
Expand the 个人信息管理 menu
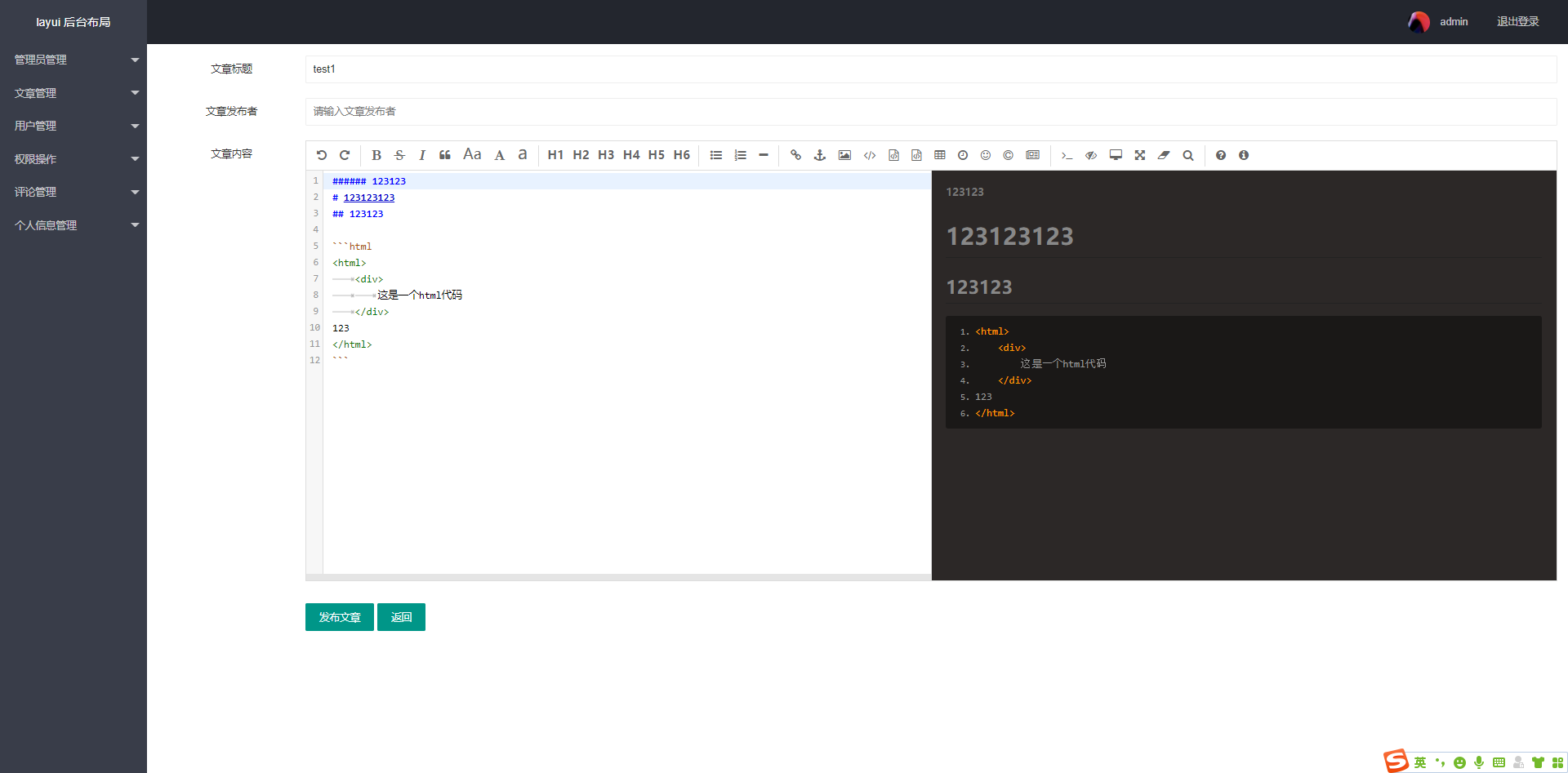click(x=73, y=225)
